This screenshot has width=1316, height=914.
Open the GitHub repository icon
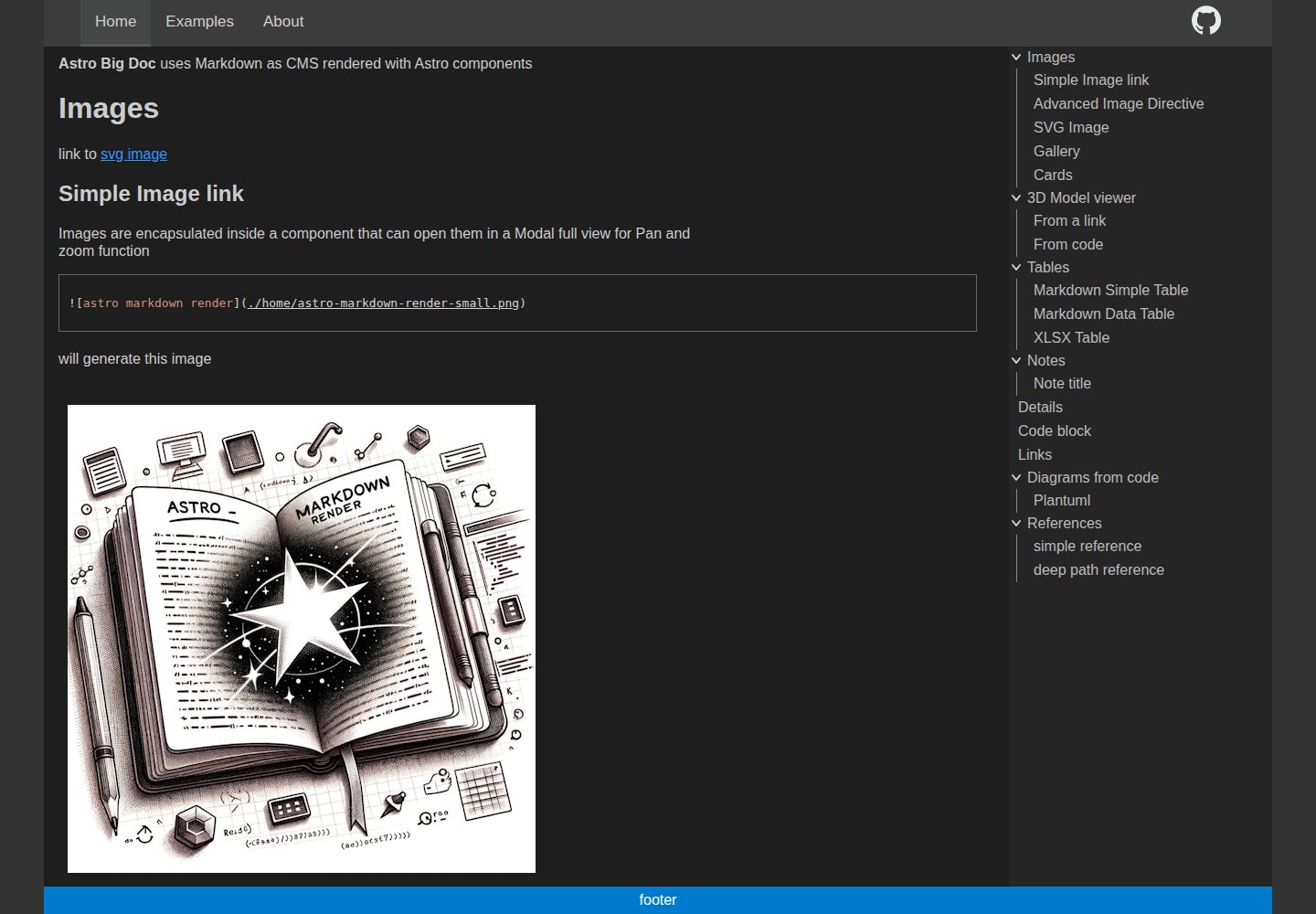click(x=1205, y=21)
